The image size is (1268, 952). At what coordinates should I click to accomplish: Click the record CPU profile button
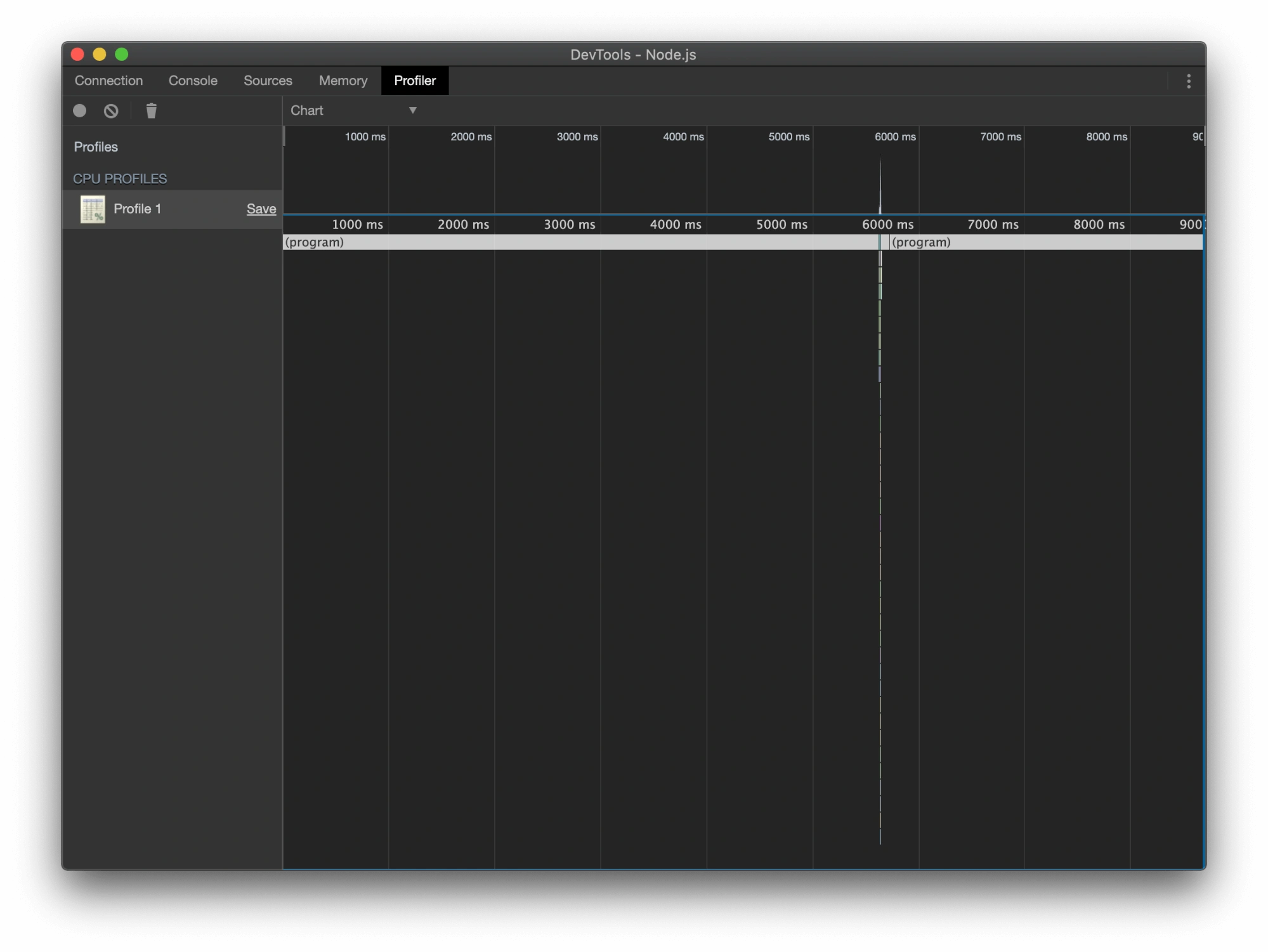pyautogui.click(x=80, y=111)
